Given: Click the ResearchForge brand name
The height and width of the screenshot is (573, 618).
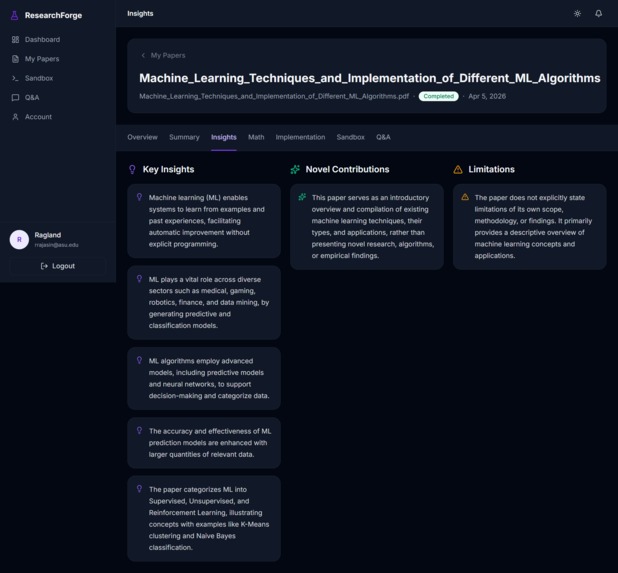Looking at the screenshot, I should coord(53,15).
